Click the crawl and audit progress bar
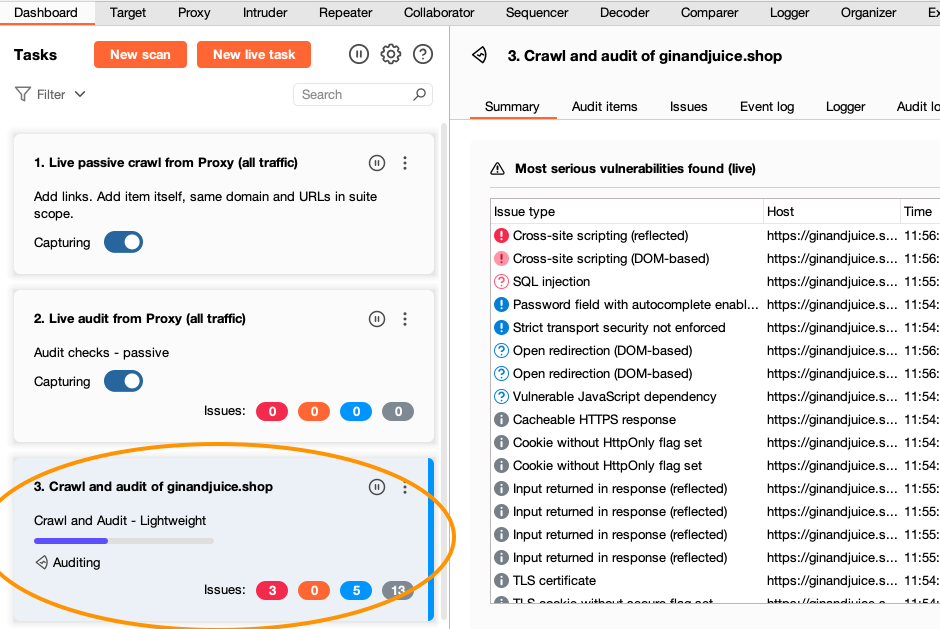 [124, 541]
